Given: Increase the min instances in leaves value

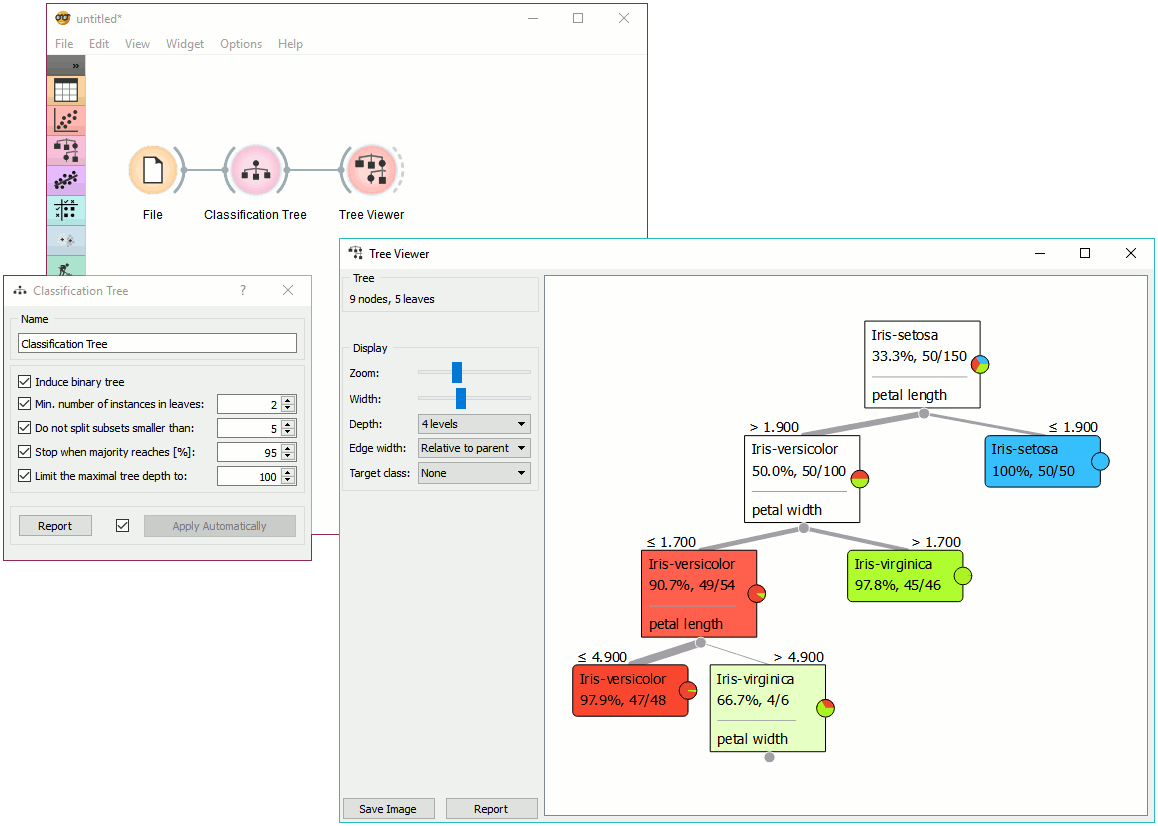Looking at the screenshot, I should [289, 400].
